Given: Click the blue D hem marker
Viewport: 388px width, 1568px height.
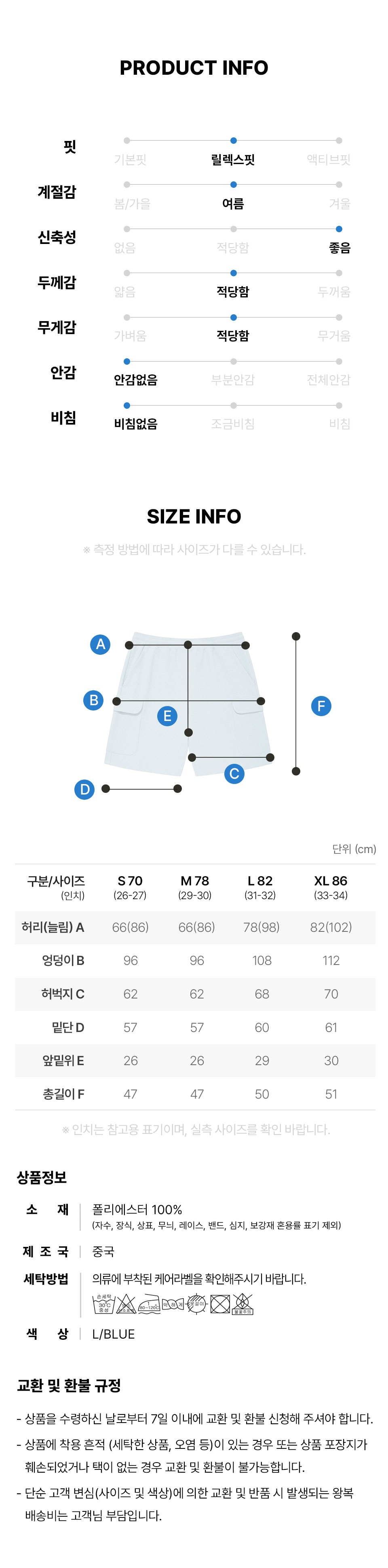Looking at the screenshot, I should pos(84,790).
